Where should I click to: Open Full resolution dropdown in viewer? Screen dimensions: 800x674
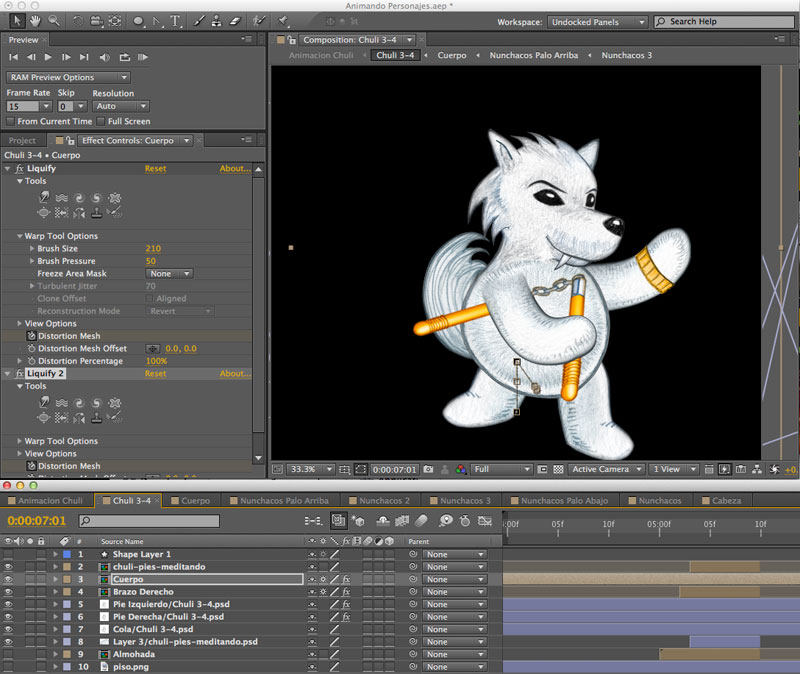[503, 469]
